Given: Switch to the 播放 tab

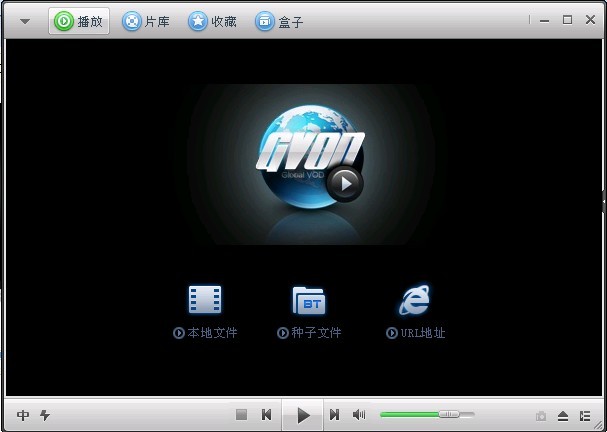Looking at the screenshot, I should tap(79, 21).
